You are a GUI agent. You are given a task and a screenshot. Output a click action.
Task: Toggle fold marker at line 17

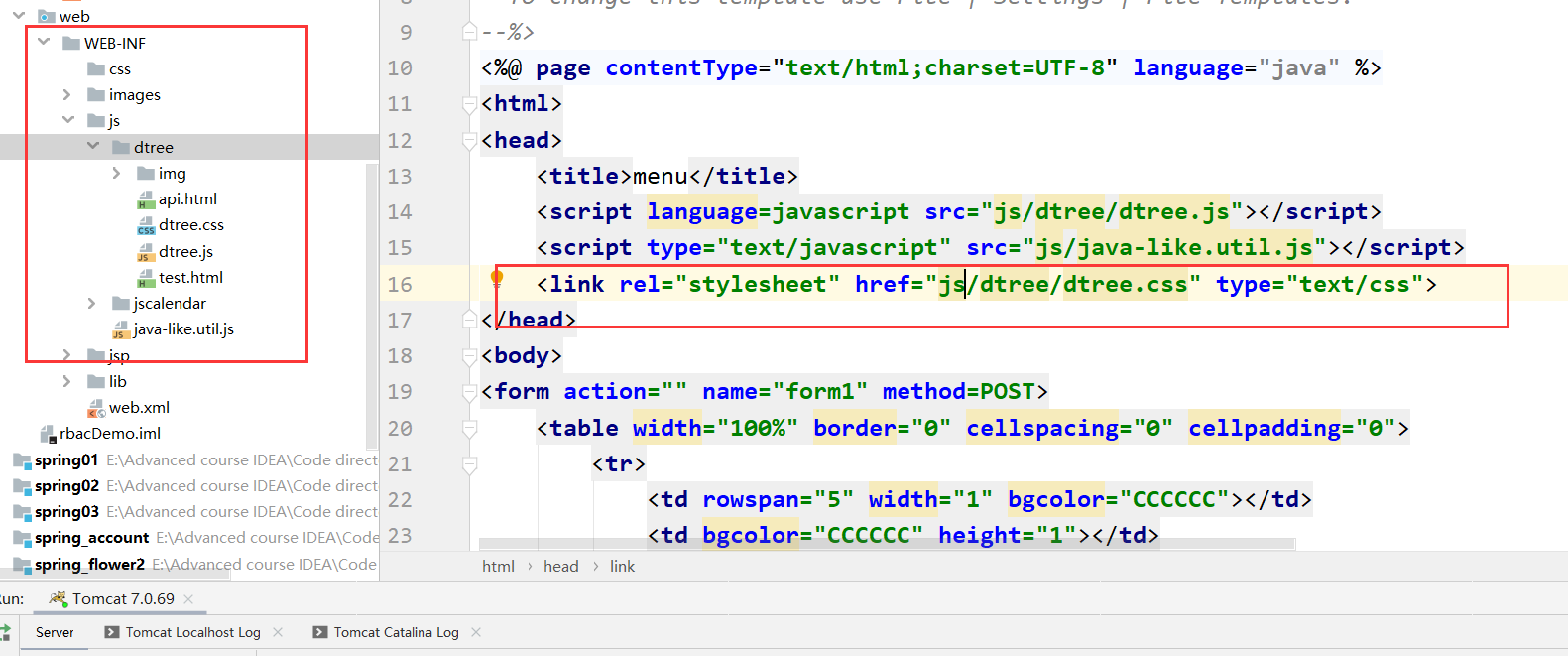click(470, 320)
